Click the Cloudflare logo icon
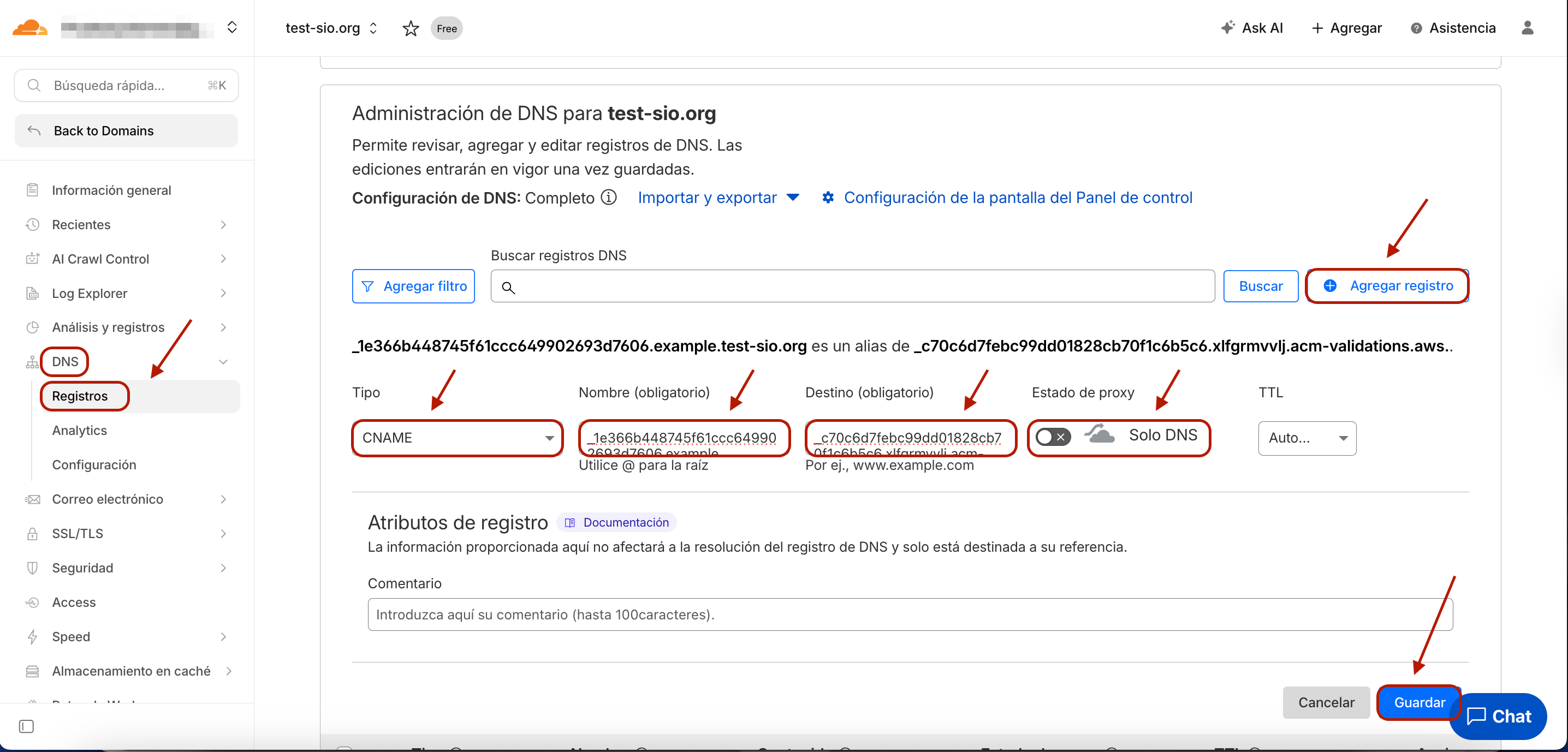Screen dimensions: 1568x752 [x=29, y=28]
